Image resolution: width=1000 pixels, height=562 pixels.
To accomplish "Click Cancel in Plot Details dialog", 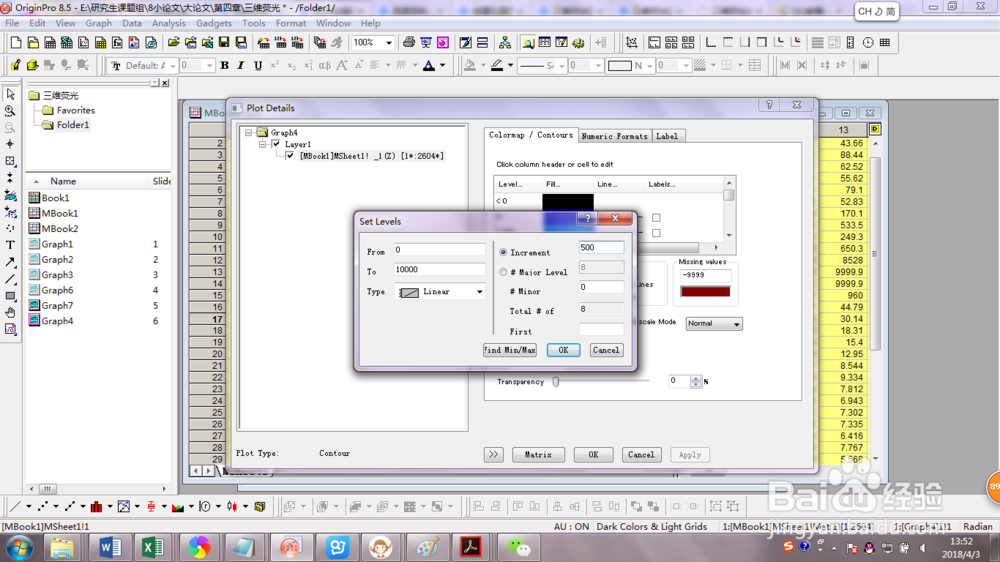I will coord(641,455).
